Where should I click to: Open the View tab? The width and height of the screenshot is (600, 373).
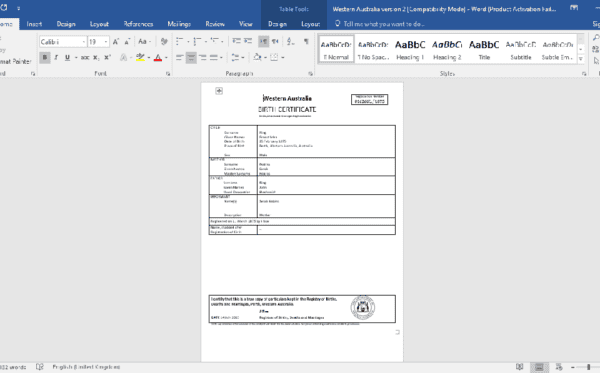246,24
